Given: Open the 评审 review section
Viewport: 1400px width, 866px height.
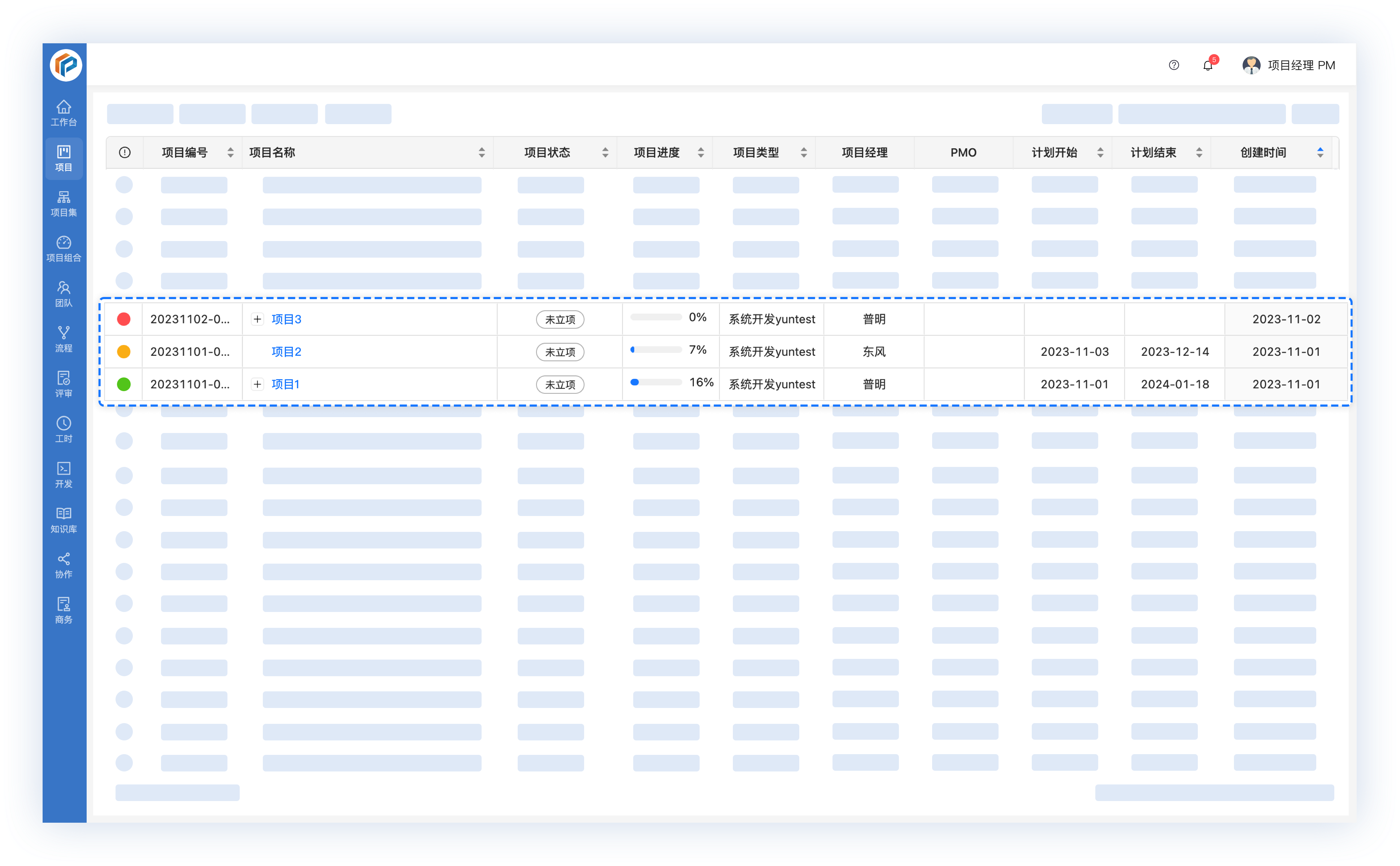Looking at the screenshot, I should point(64,384).
